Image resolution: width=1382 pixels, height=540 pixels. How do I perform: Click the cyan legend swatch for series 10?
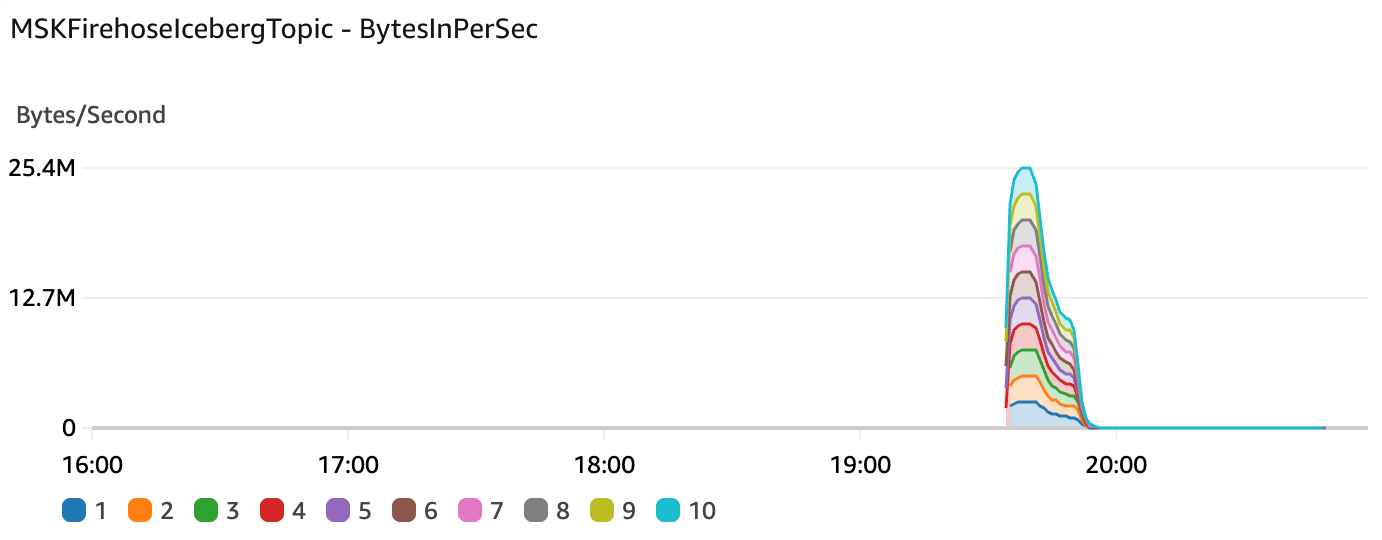pos(667,511)
